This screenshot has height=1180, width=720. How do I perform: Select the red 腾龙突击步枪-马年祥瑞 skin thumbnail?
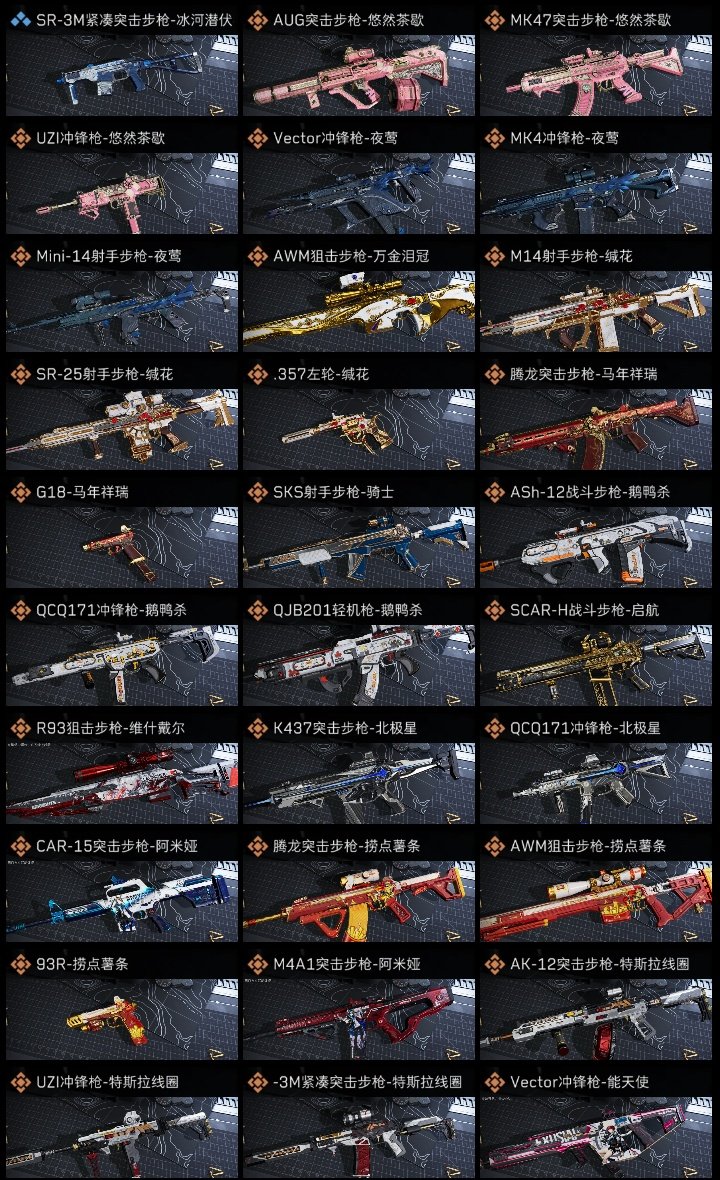point(596,430)
